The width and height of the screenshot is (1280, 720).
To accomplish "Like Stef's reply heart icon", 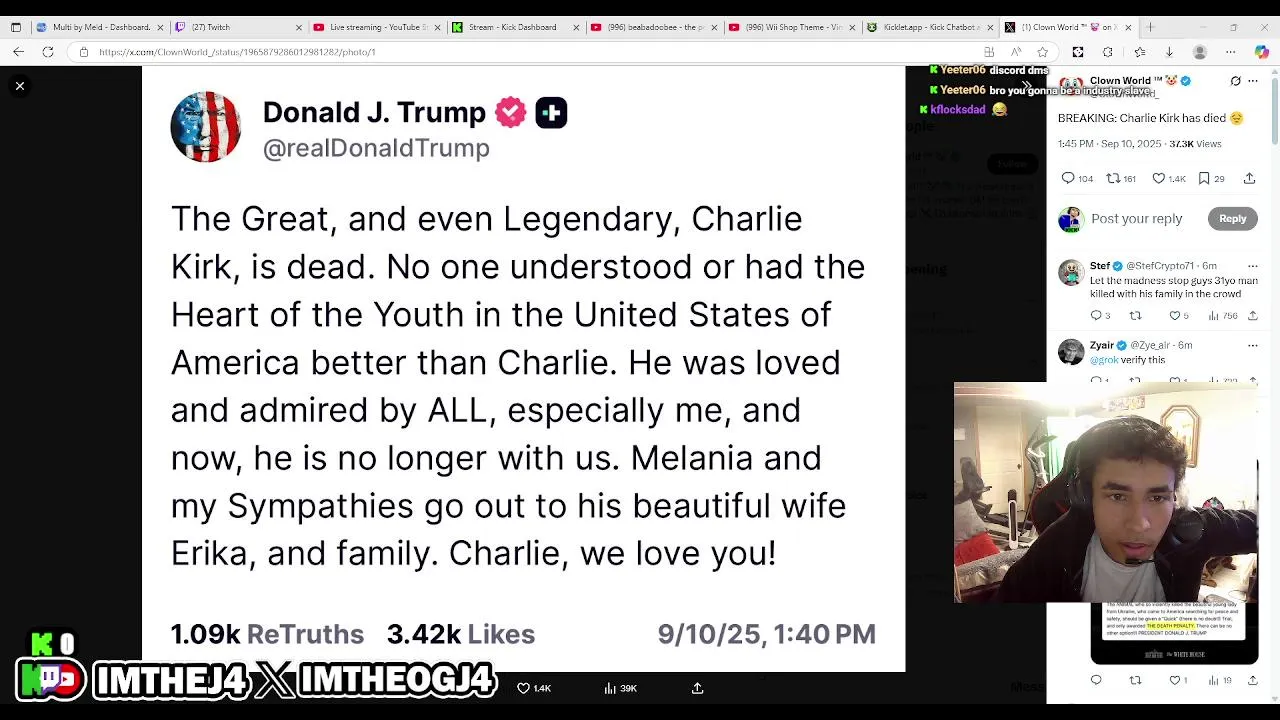I will coord(1174,316).
